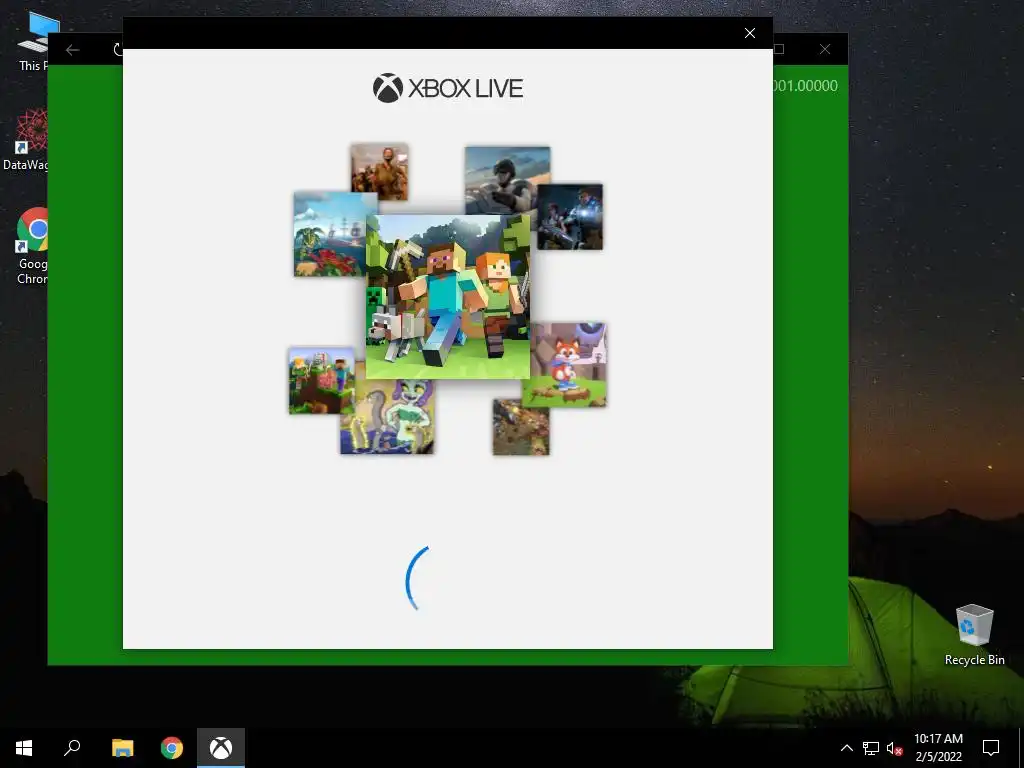Close the Xbox Live sign-in dialog
Screen dimensions: 1024x768
[750, 33]
